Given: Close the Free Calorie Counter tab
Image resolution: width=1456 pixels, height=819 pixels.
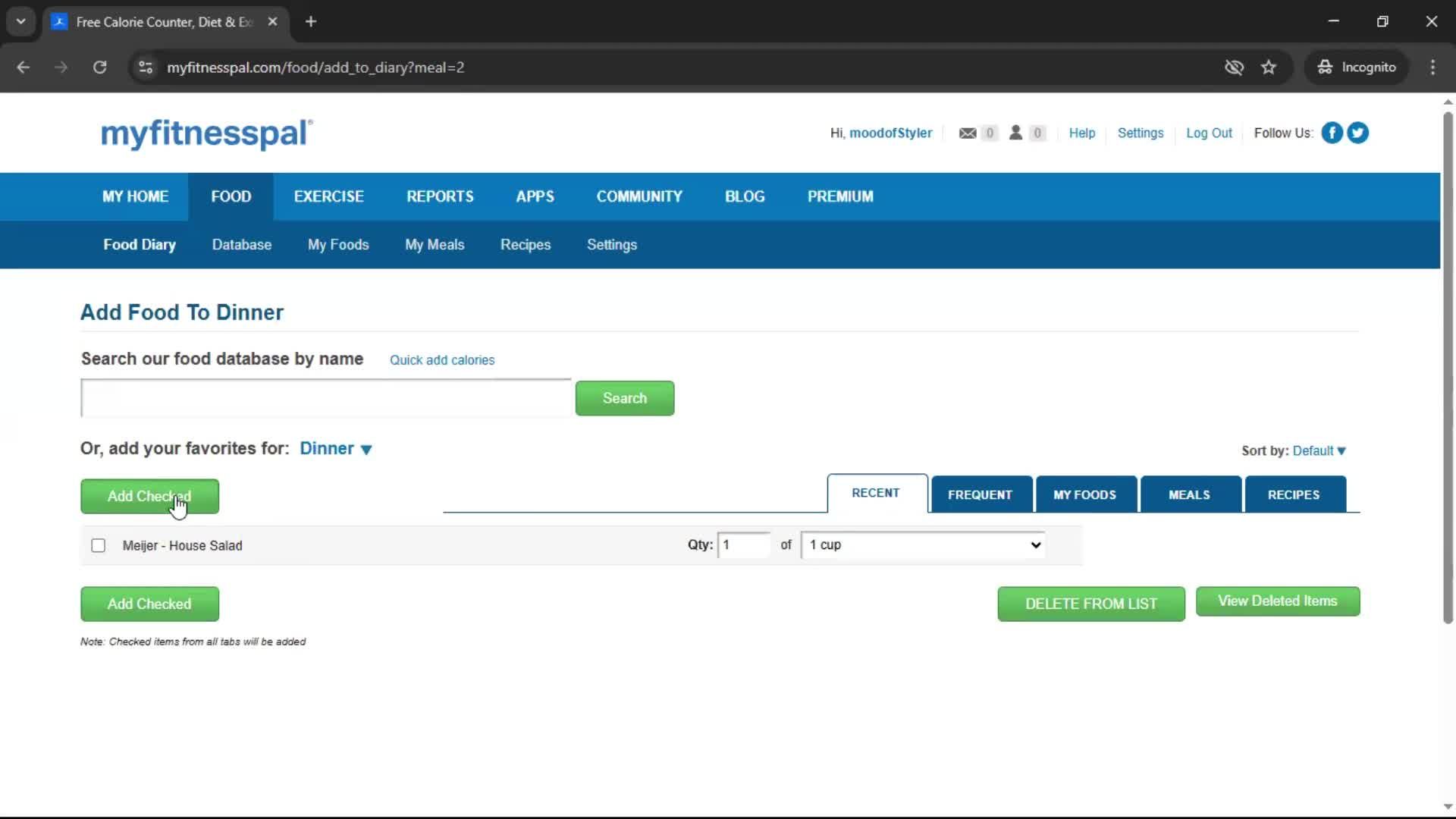Looking at the screenshot, I should pos(272,22).
